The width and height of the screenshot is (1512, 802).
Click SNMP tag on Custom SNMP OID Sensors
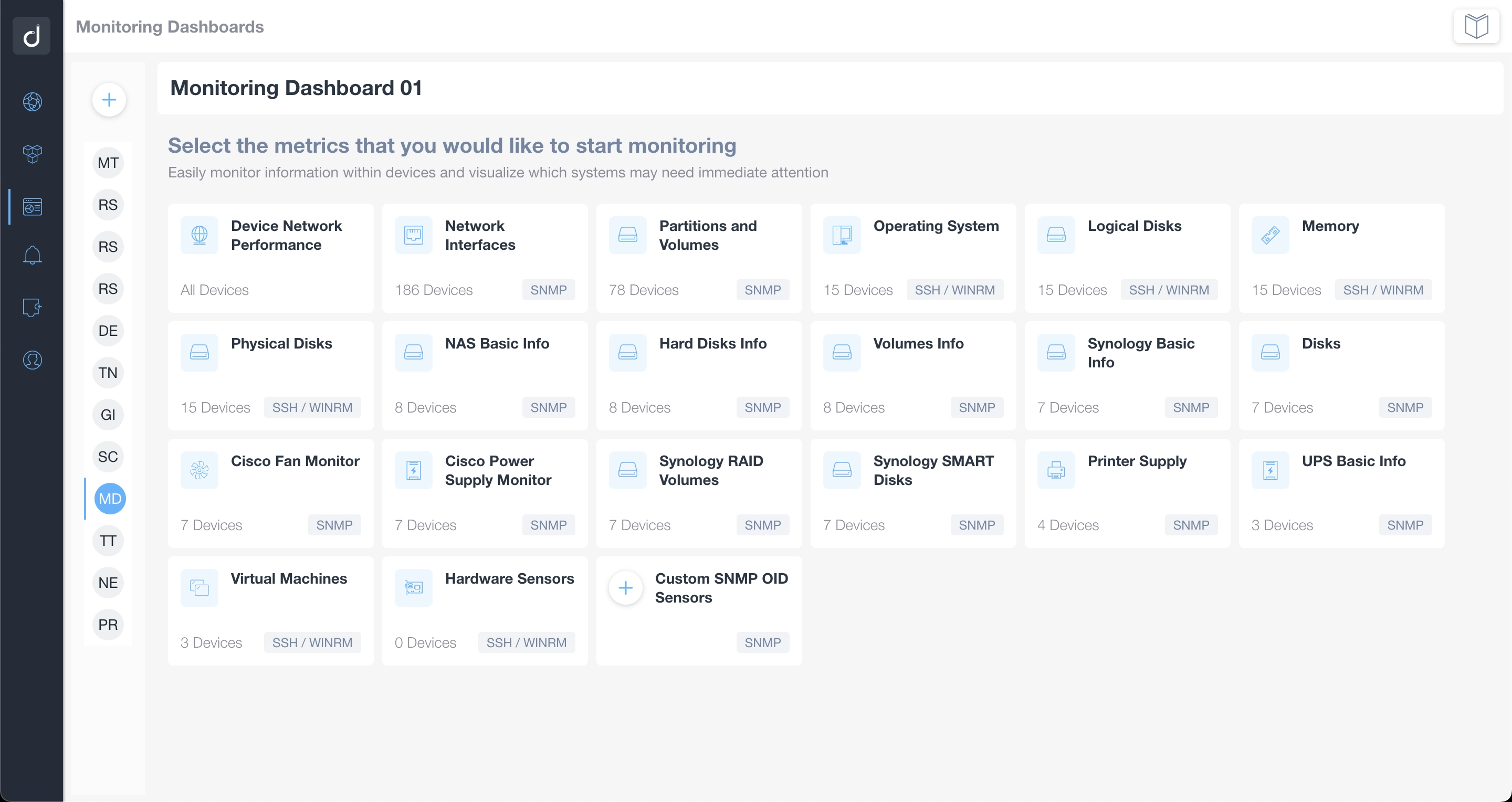pyautogui.click(x=762, y=642)
